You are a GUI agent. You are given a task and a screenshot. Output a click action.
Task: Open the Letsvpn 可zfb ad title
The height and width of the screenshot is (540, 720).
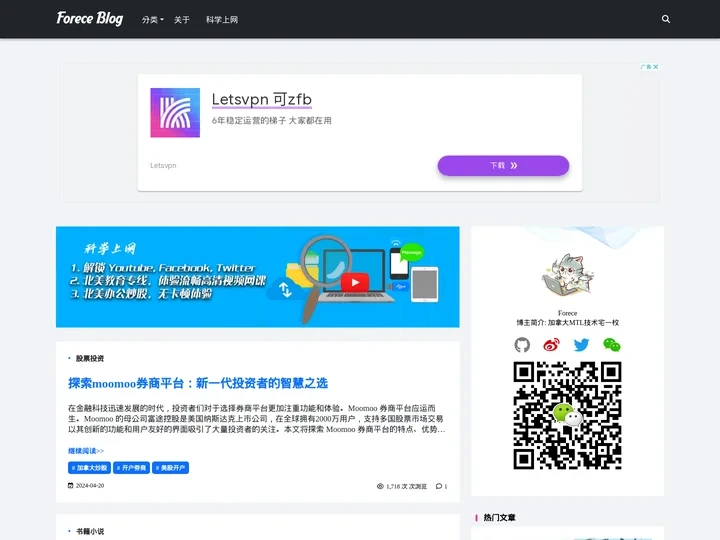[x=262, y=99]
